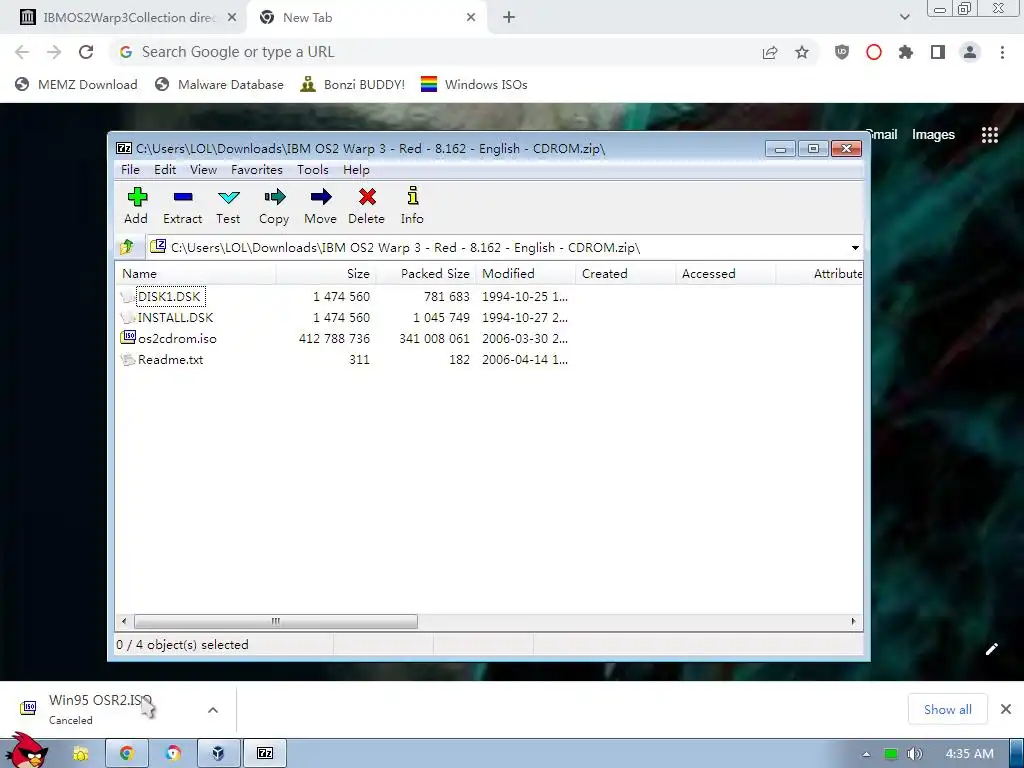Show hidden system tray icons
Screen dimensions: 1024x768
(866, 754)
